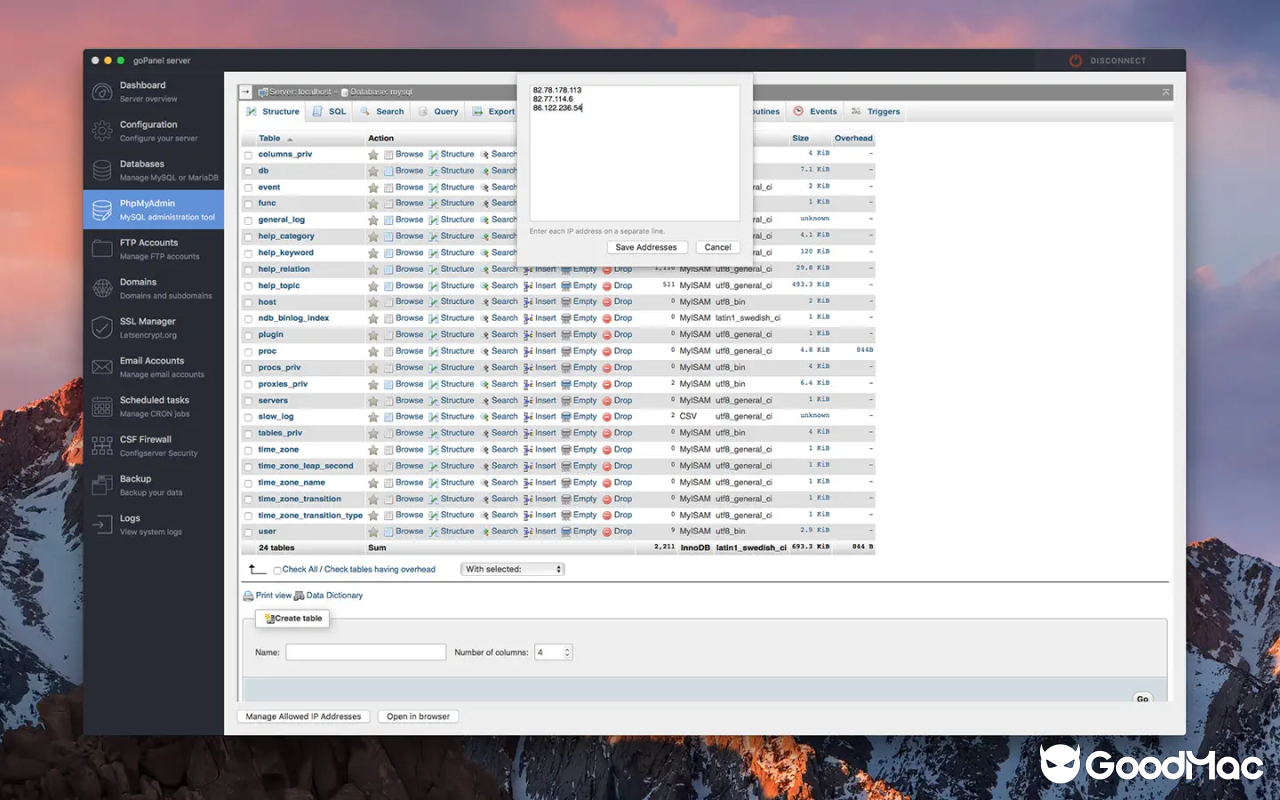
Task: Click the Save Addresses button
Action: 646,247
